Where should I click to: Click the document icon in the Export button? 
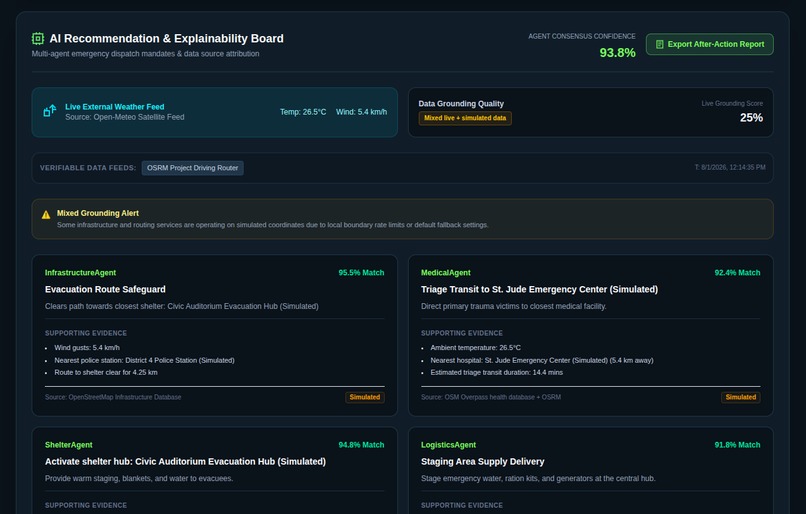pos(660,45)
